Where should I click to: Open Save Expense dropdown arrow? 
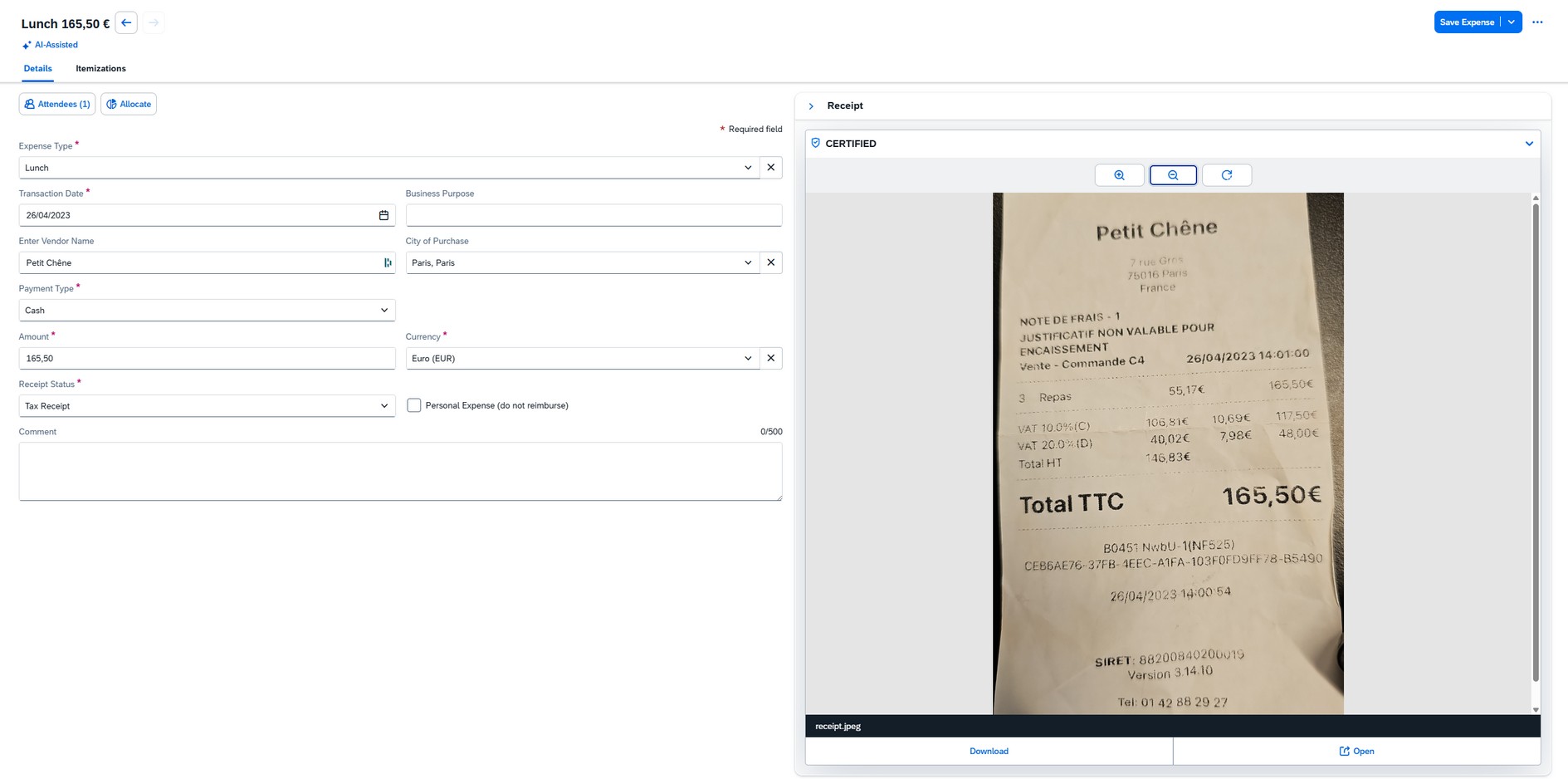click(1512, 22)
